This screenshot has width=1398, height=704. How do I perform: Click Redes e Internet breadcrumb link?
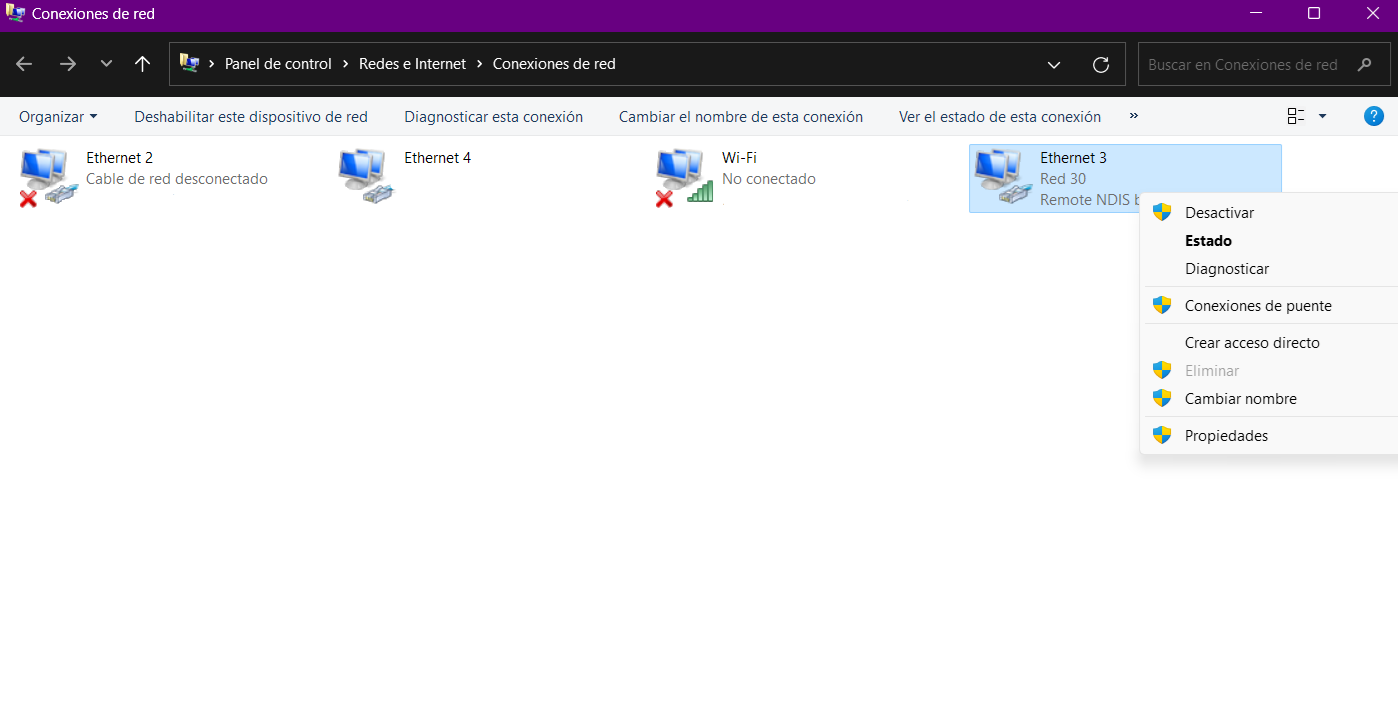[x=412, y=64]
